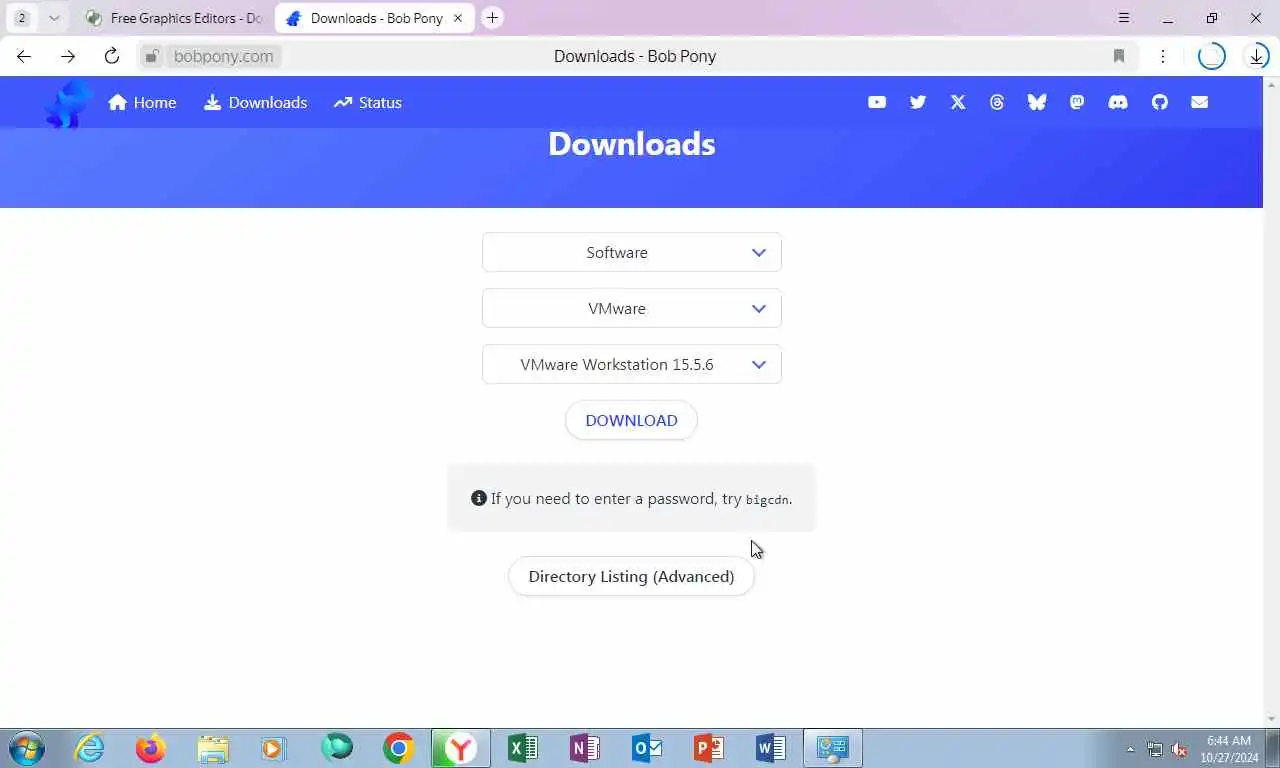Launch Word from taskbar
The height and width of the screenshot is (768, 1280).
tap(771, 748)
